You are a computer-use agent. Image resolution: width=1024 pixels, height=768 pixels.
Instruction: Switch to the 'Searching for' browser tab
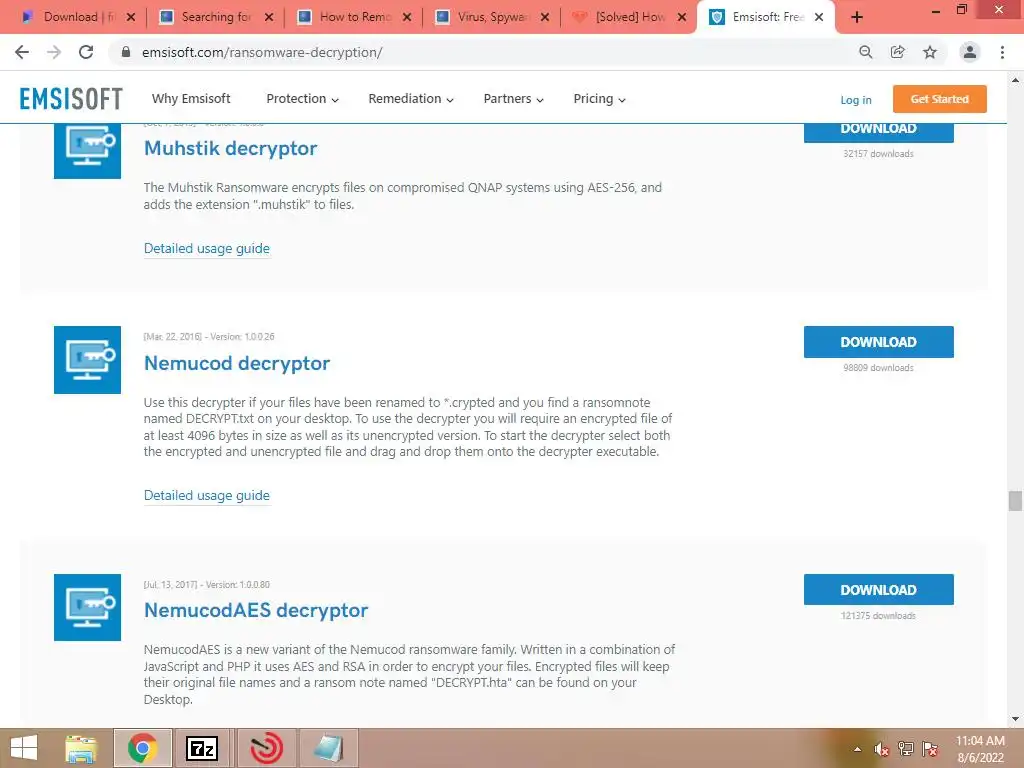pos(216,17)
